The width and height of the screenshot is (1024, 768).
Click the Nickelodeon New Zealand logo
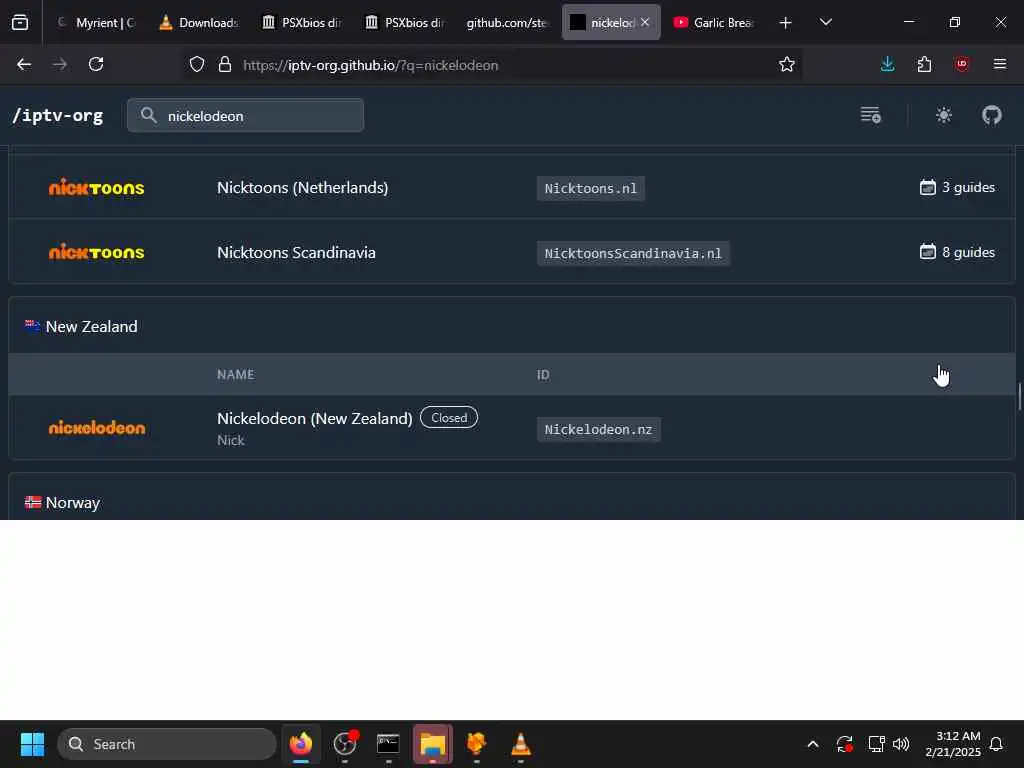(97, 428)
